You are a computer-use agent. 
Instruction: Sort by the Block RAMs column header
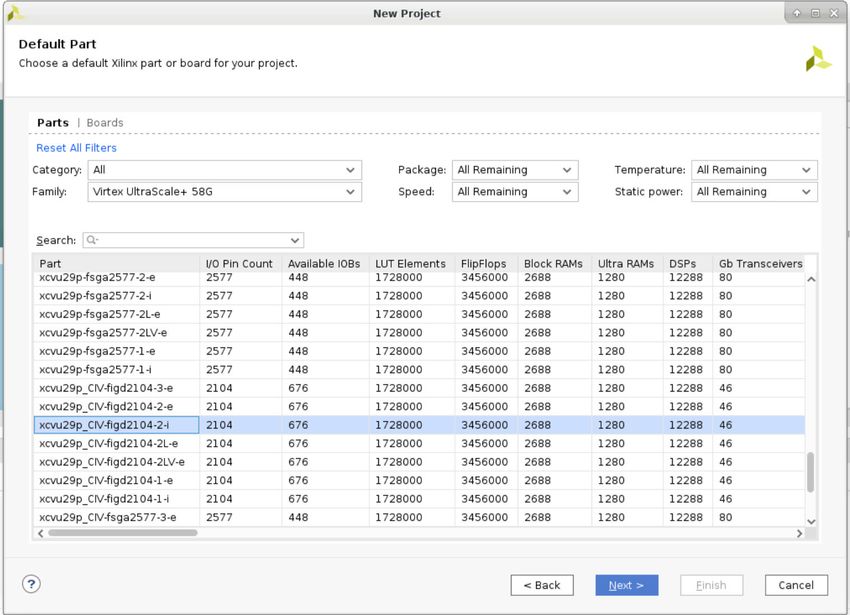[555, 264]
